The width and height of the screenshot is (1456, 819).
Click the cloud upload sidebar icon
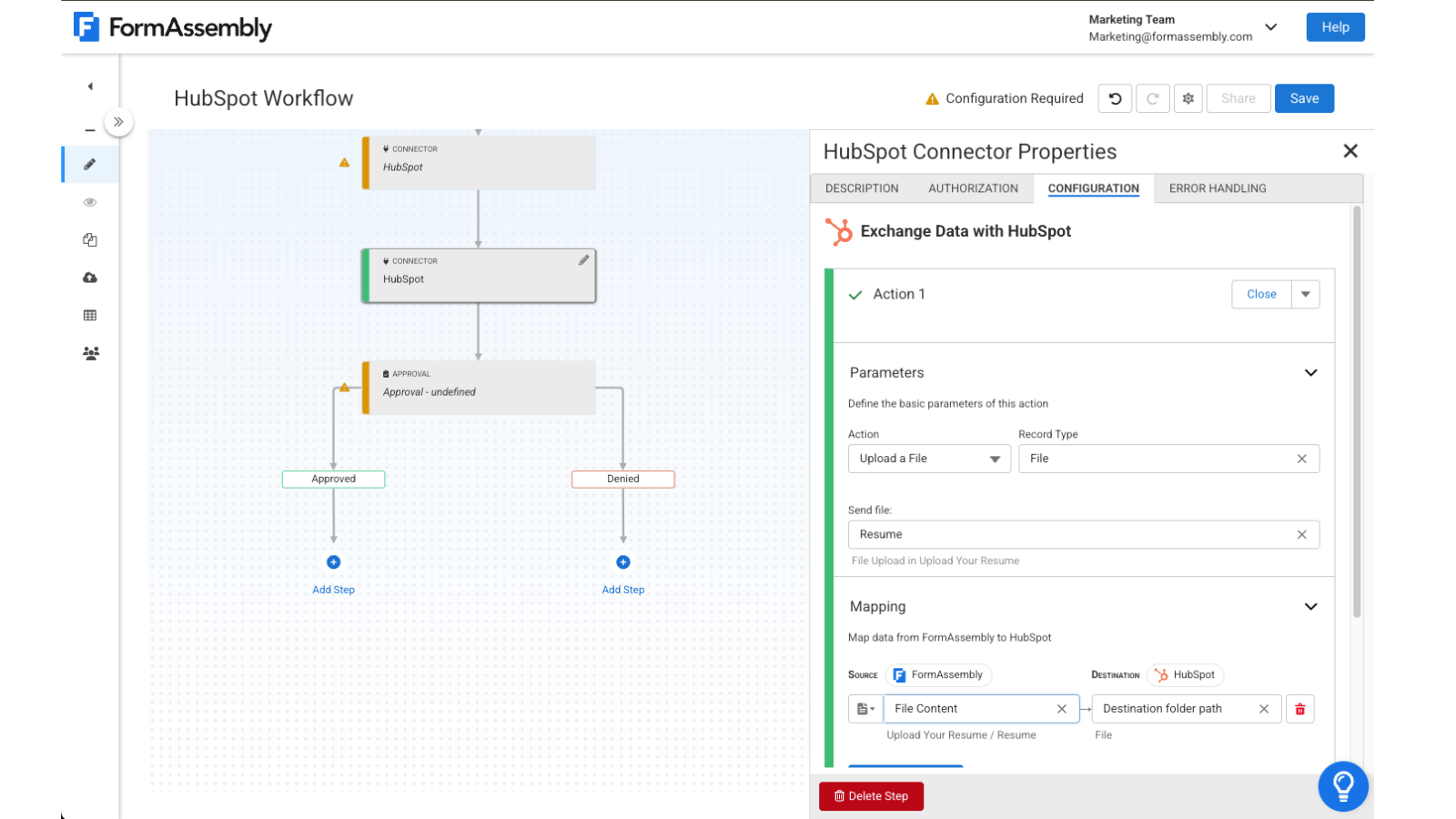[89, 278]
